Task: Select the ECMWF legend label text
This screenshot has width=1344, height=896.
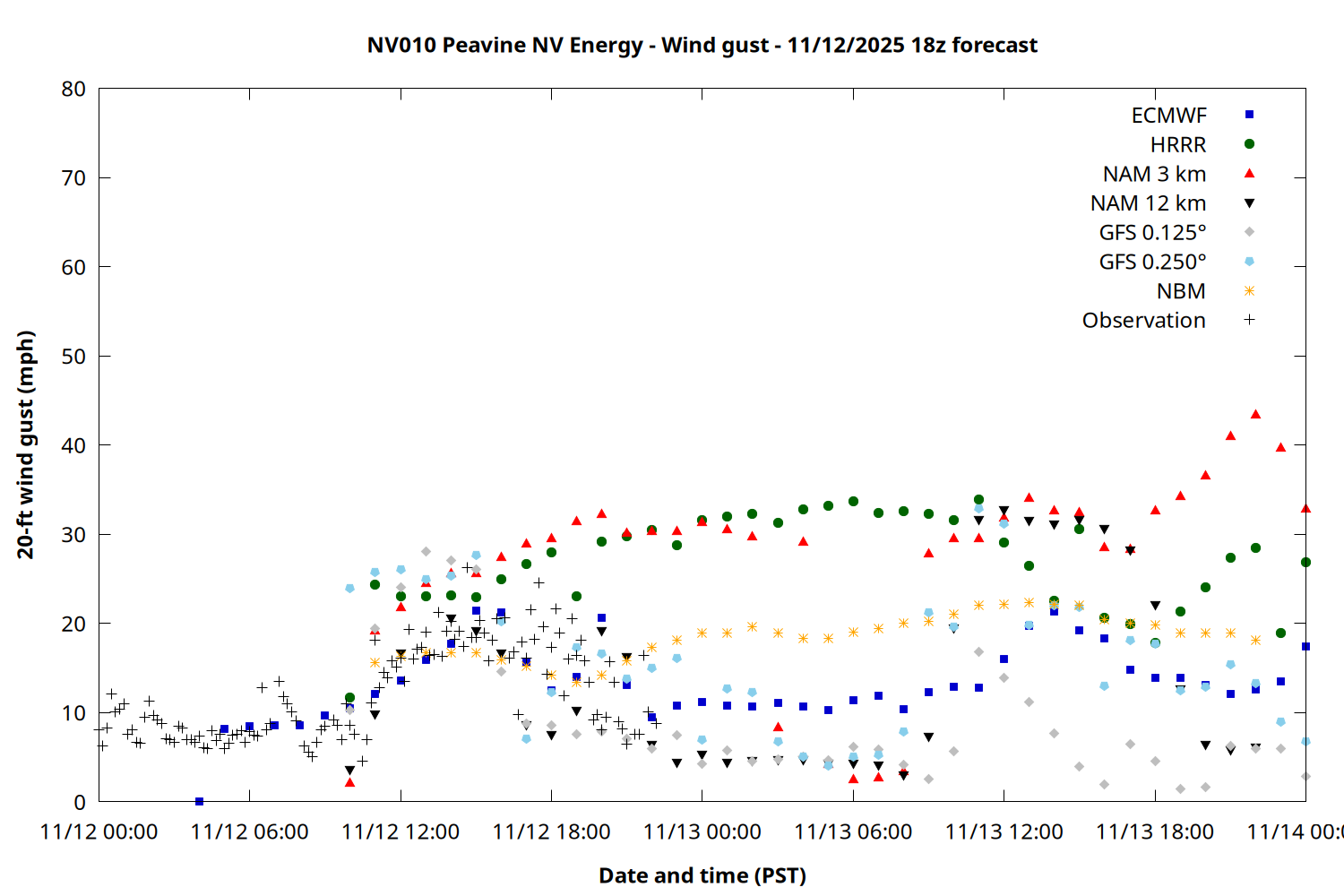Action: (1168, 116)
